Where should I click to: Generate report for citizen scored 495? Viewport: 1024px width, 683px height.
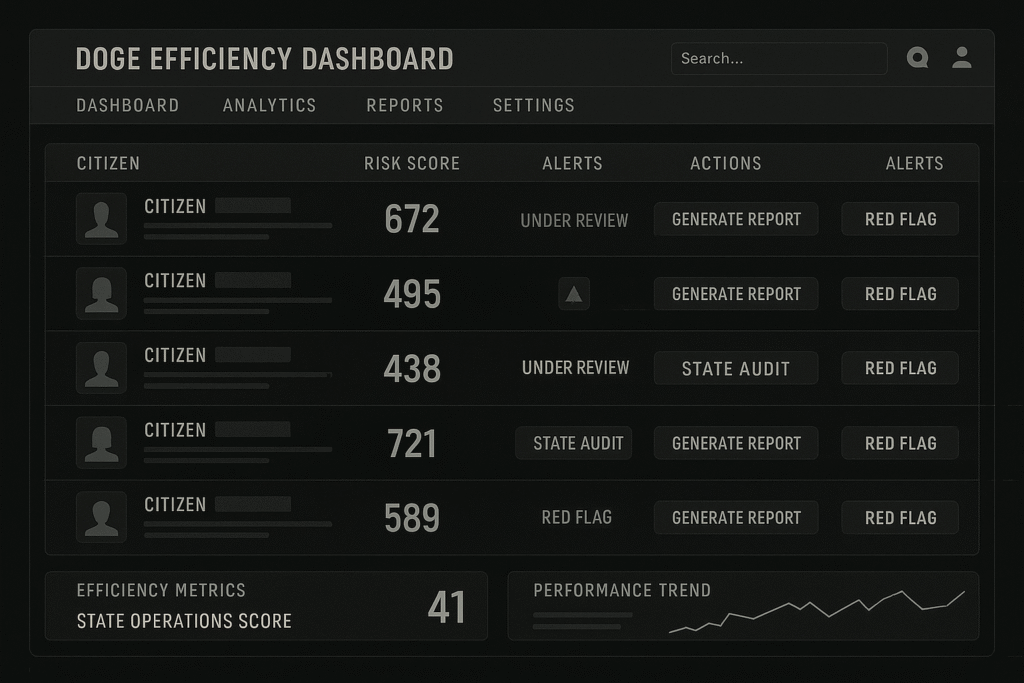[736, 294]
